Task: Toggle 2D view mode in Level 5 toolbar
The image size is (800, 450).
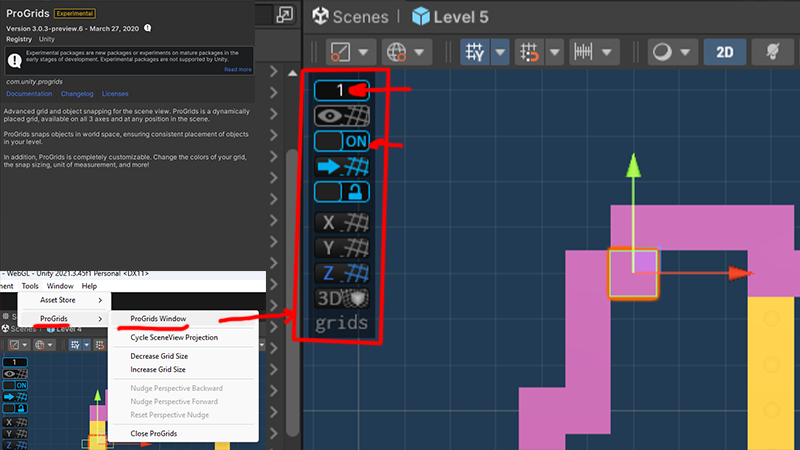Action: pyautogui.click(x=724, y=52)
